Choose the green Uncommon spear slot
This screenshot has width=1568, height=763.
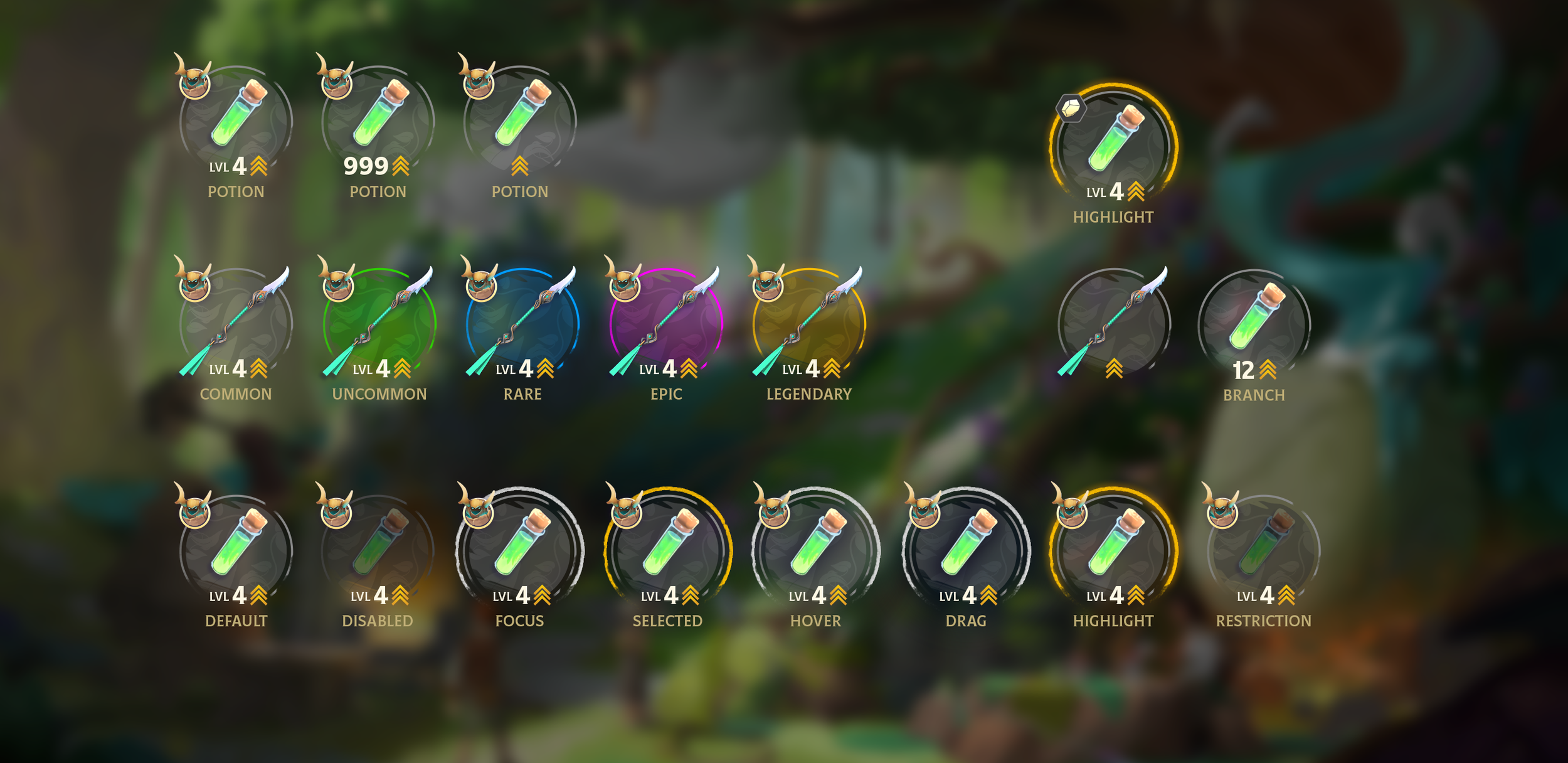[379, 325]
